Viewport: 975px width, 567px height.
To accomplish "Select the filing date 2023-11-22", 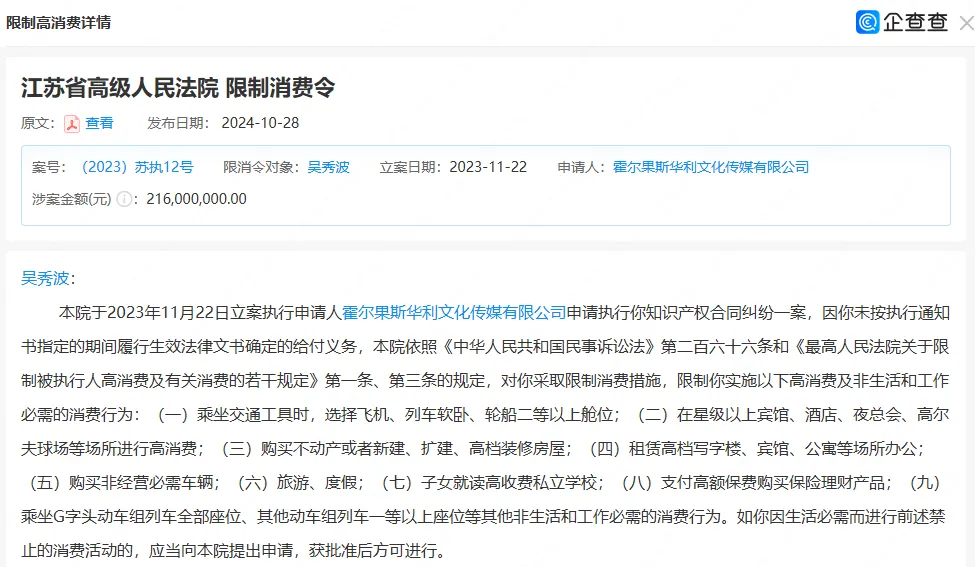I will click(488, 167).
